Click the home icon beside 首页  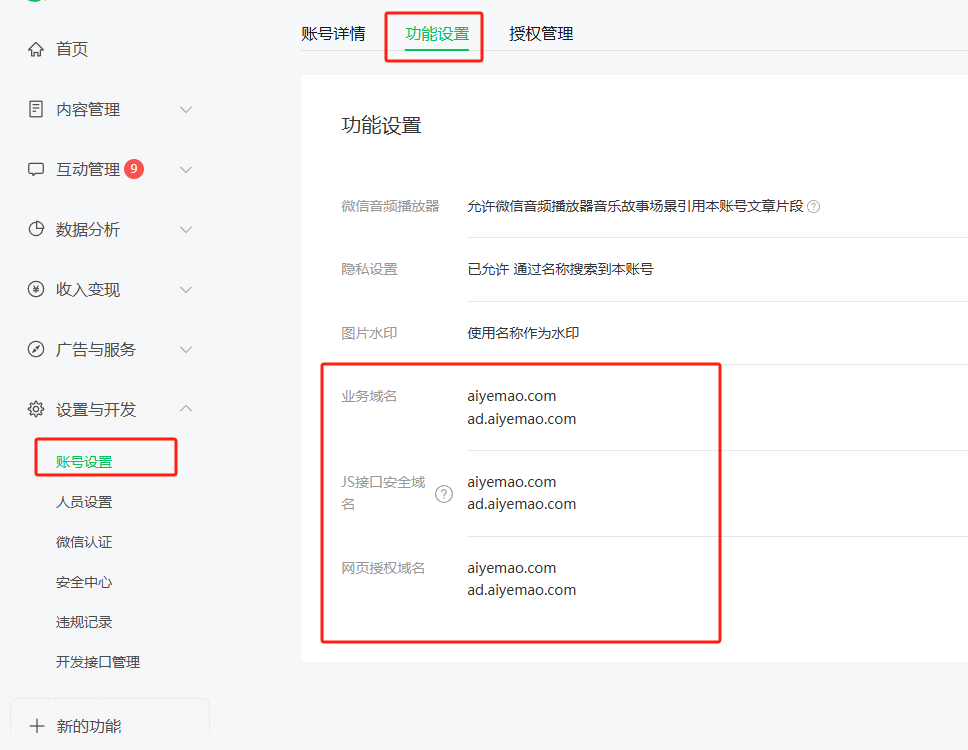point(36,49)
